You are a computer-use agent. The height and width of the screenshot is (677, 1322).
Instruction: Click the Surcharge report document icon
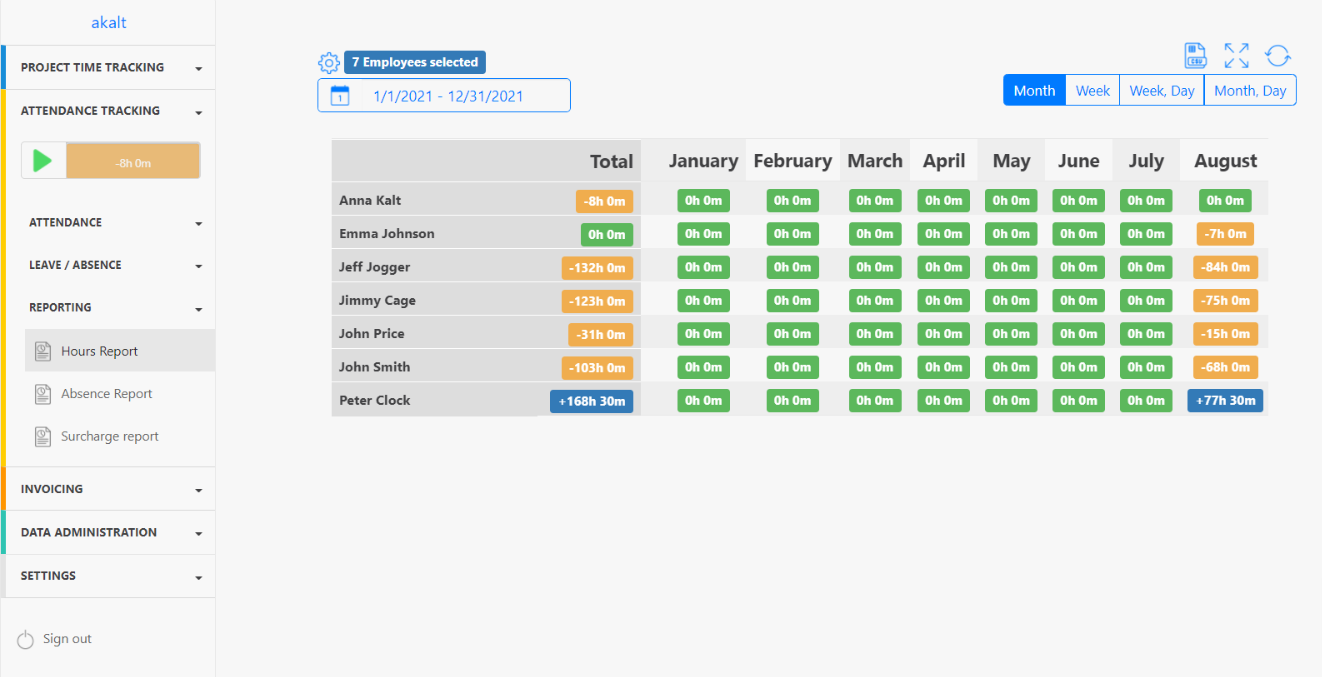(x=43, y=437)
